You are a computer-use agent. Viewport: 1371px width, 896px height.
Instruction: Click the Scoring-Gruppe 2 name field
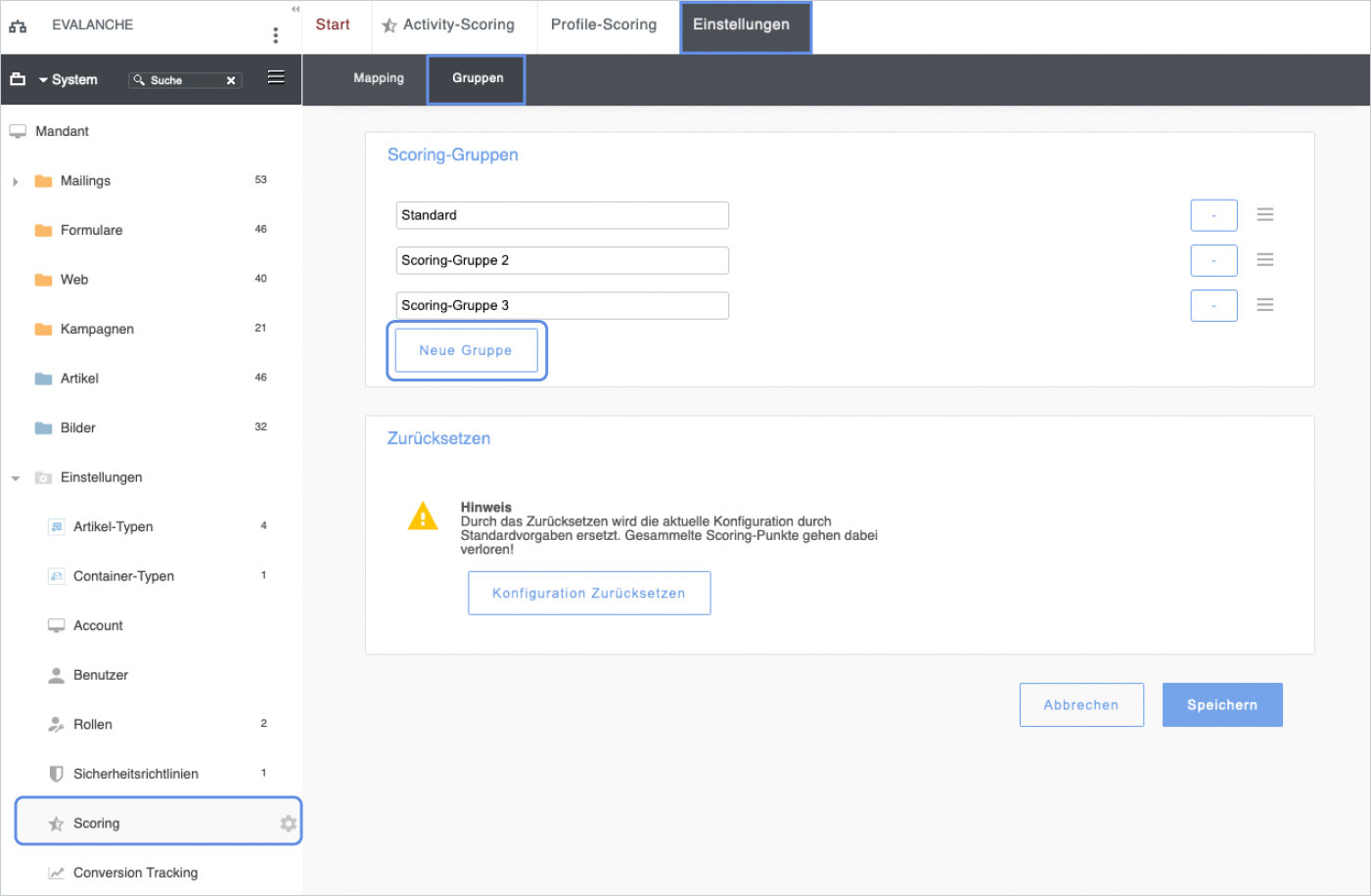(562, 260)
